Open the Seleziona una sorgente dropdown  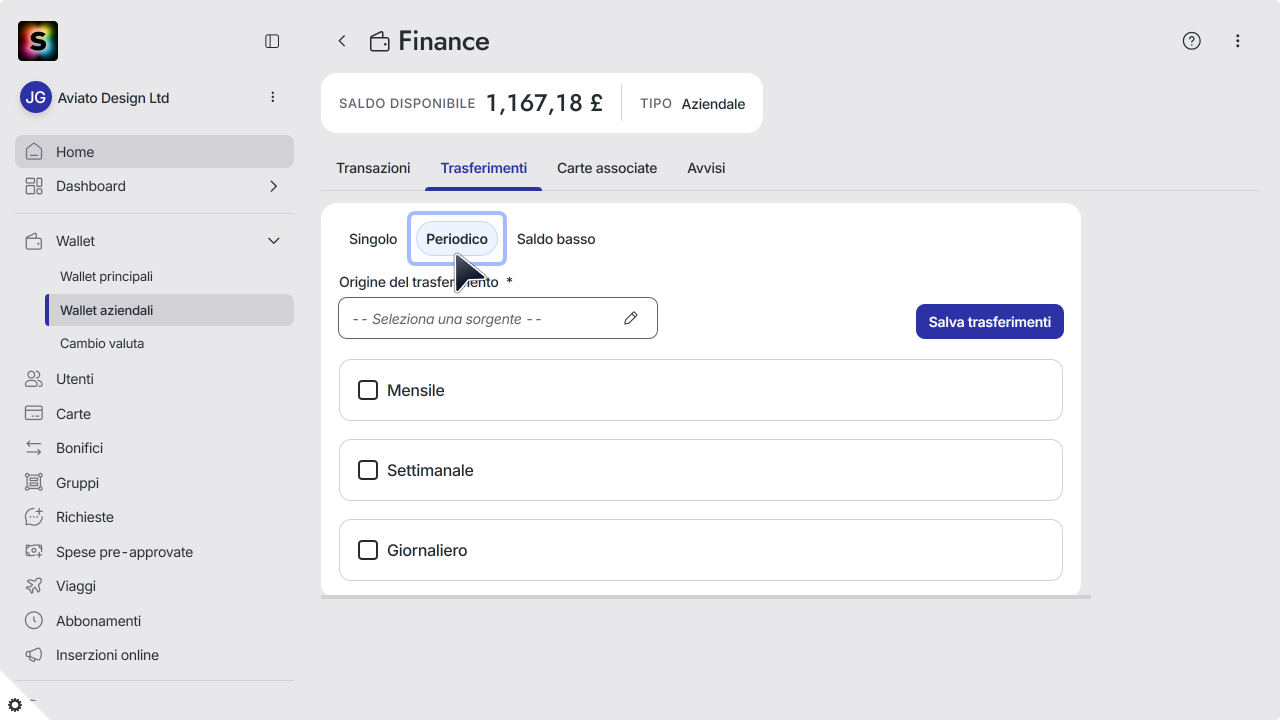[x=498, y=318]
